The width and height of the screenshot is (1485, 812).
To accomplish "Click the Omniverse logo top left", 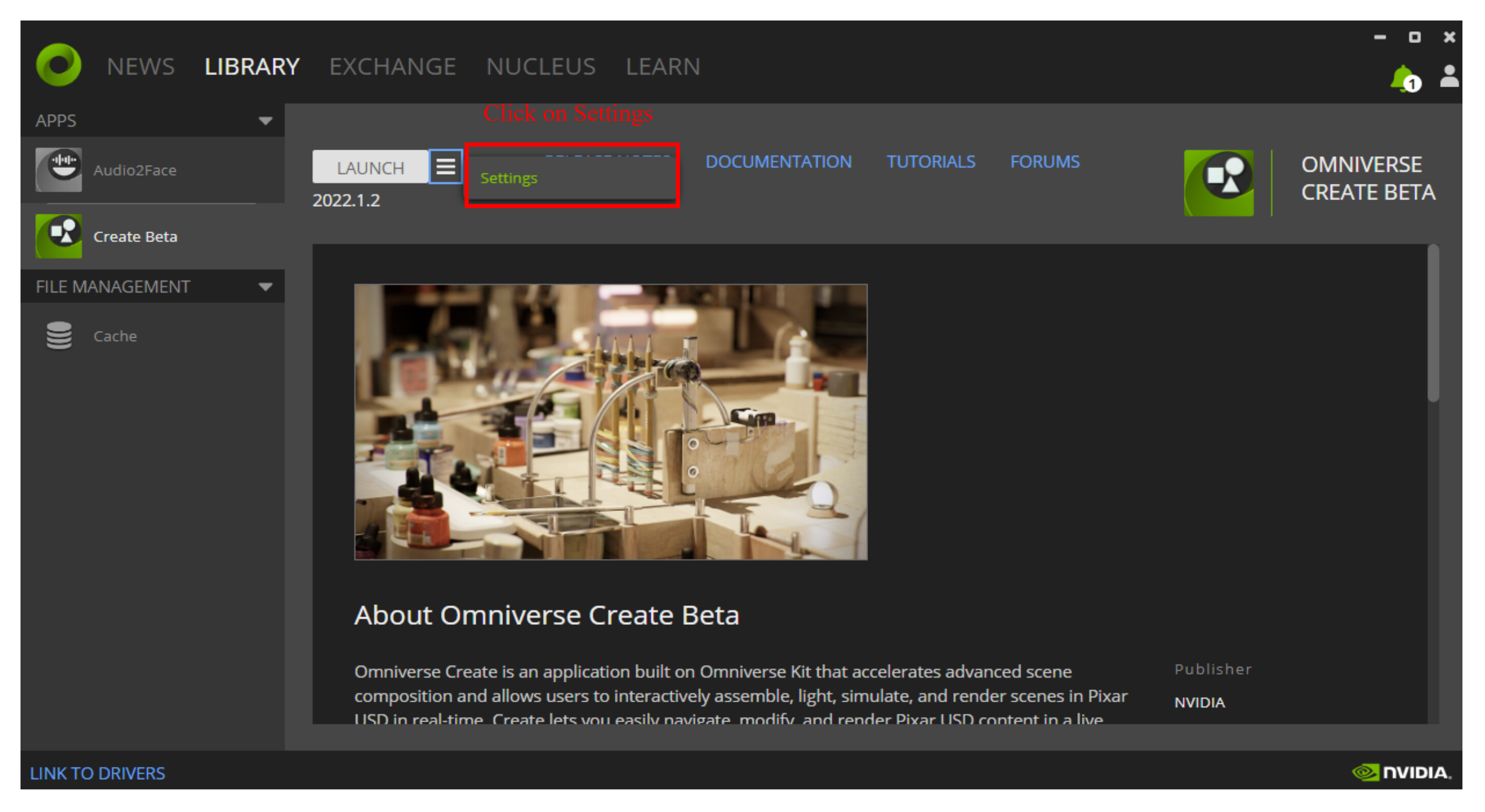I will [x=59, y=65].
